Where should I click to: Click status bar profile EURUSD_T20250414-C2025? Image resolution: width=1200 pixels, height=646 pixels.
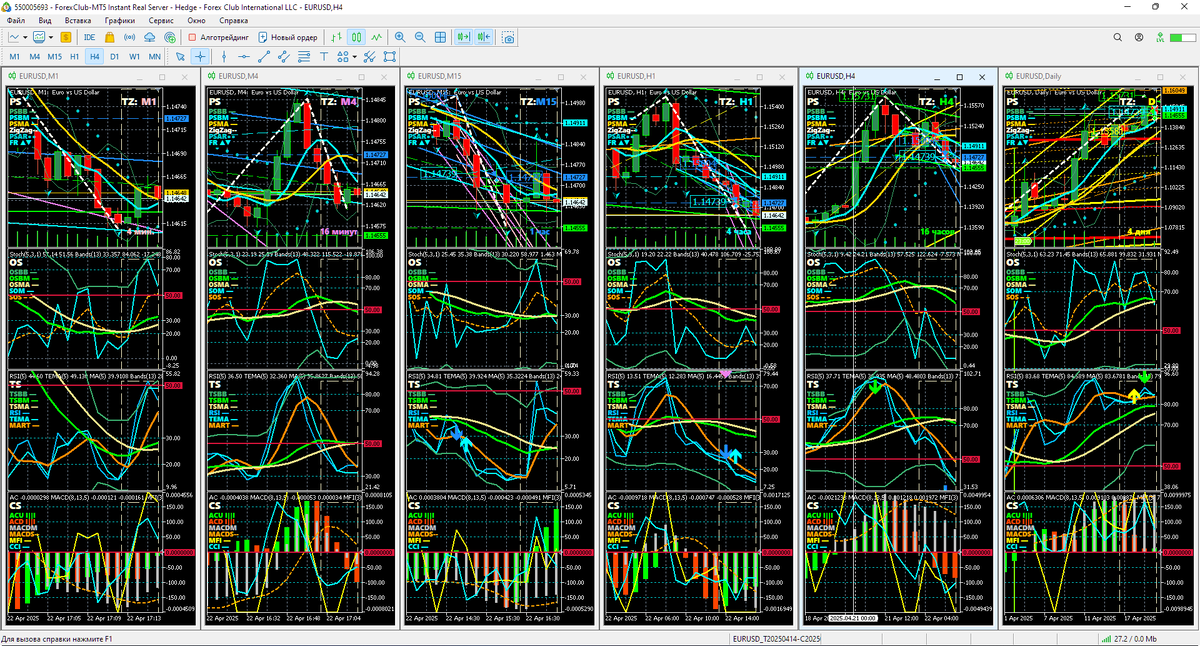click(x=777, y=638)
